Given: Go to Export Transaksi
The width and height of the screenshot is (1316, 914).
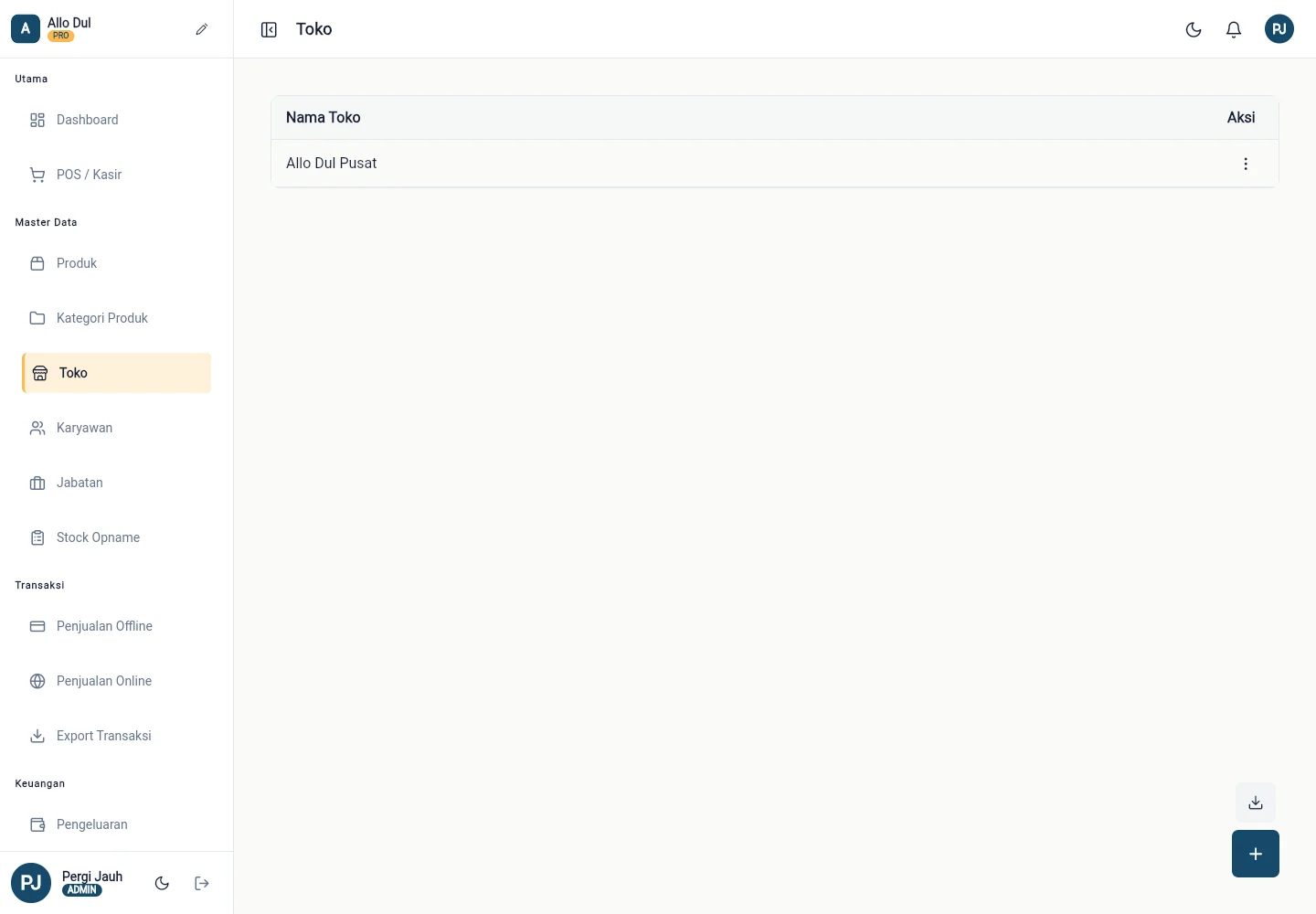Looking at the screenshot, I should coord(117,736).
